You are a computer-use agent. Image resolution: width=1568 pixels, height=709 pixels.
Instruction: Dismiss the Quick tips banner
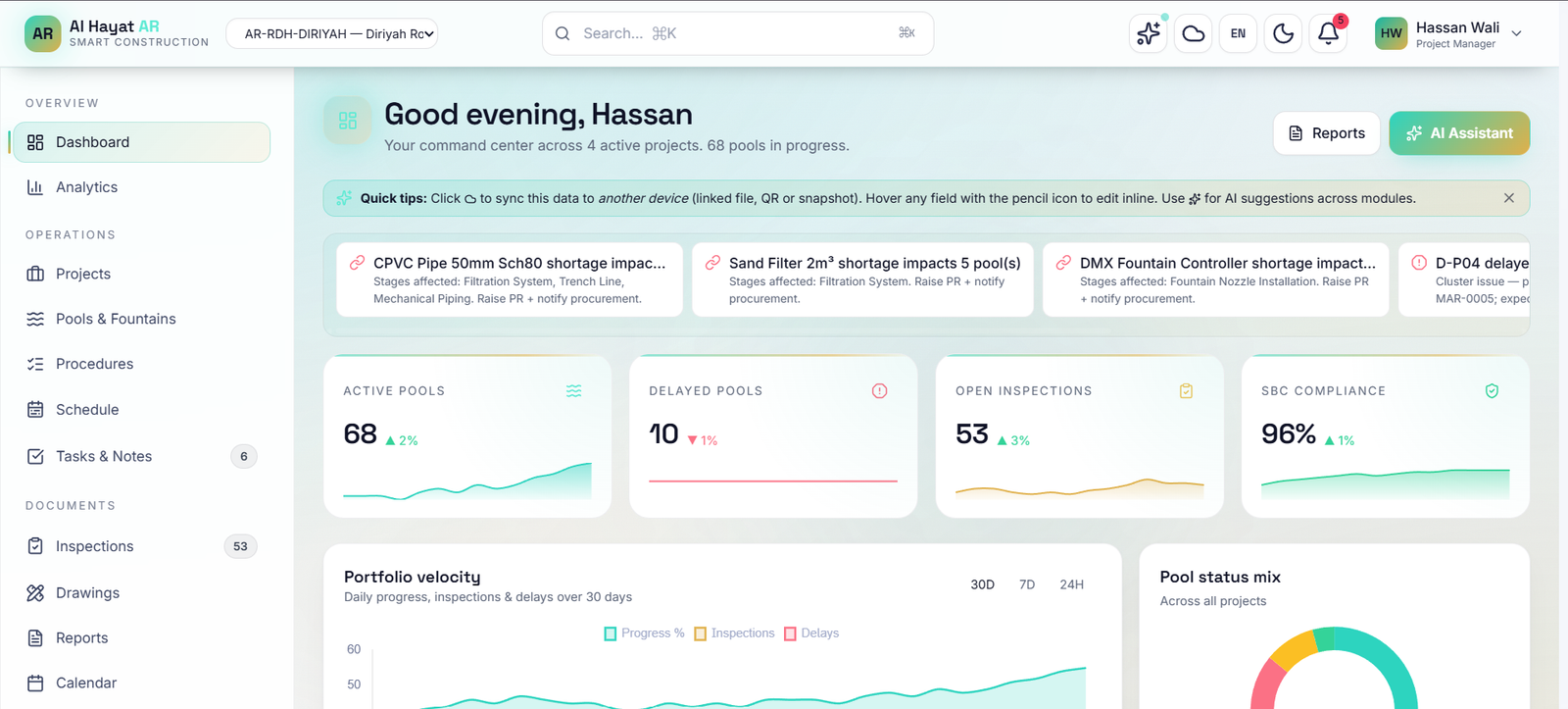point(1509,198)
